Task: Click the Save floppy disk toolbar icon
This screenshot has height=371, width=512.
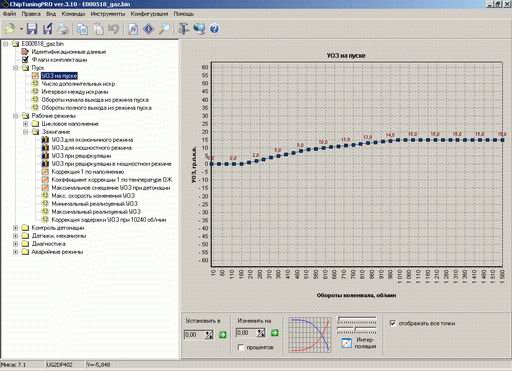Action: click(32, 29)
